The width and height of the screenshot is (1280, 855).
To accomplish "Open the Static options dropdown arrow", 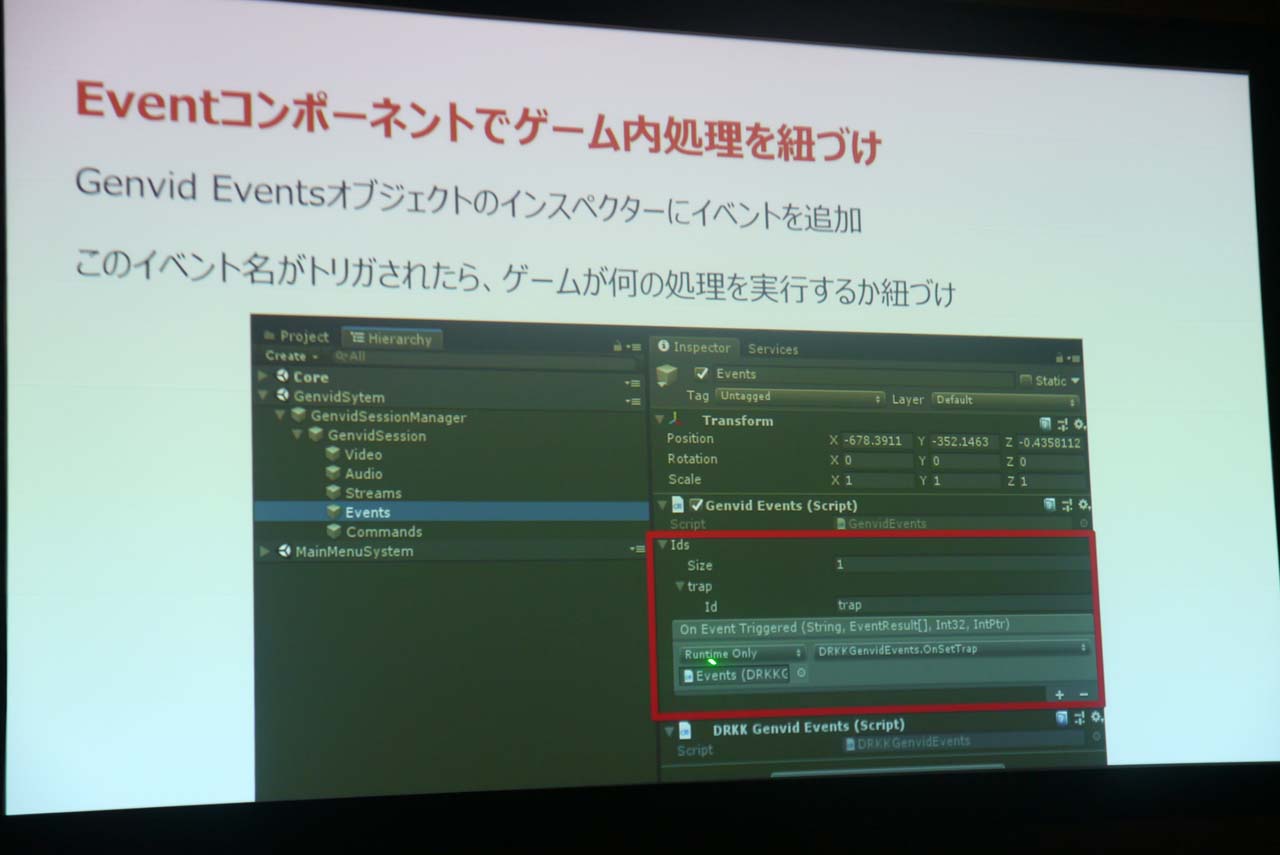I will (x=1075, y=381).
